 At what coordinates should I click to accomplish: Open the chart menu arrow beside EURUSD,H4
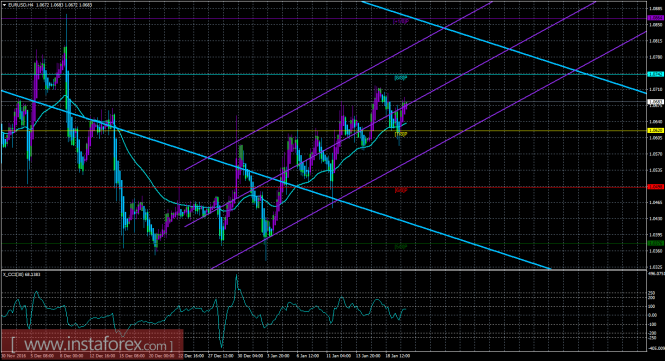tap(5, 5)
